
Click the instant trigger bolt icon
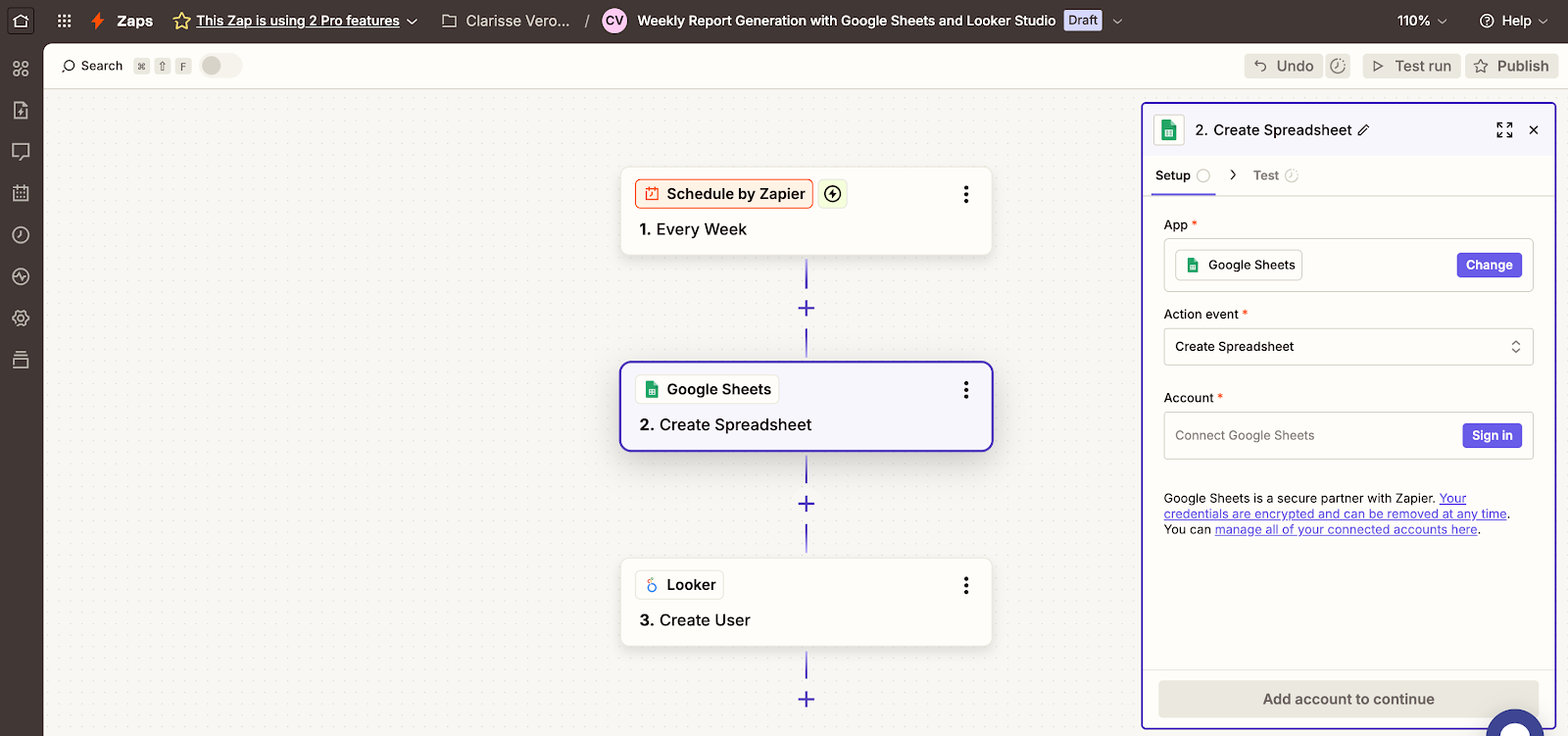(833, 194)
